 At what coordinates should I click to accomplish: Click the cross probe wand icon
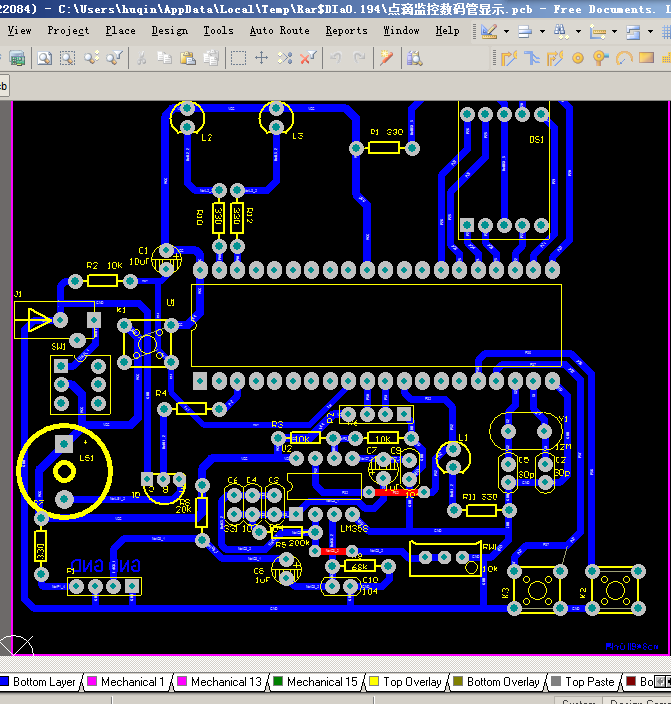(x=386, y=58)
